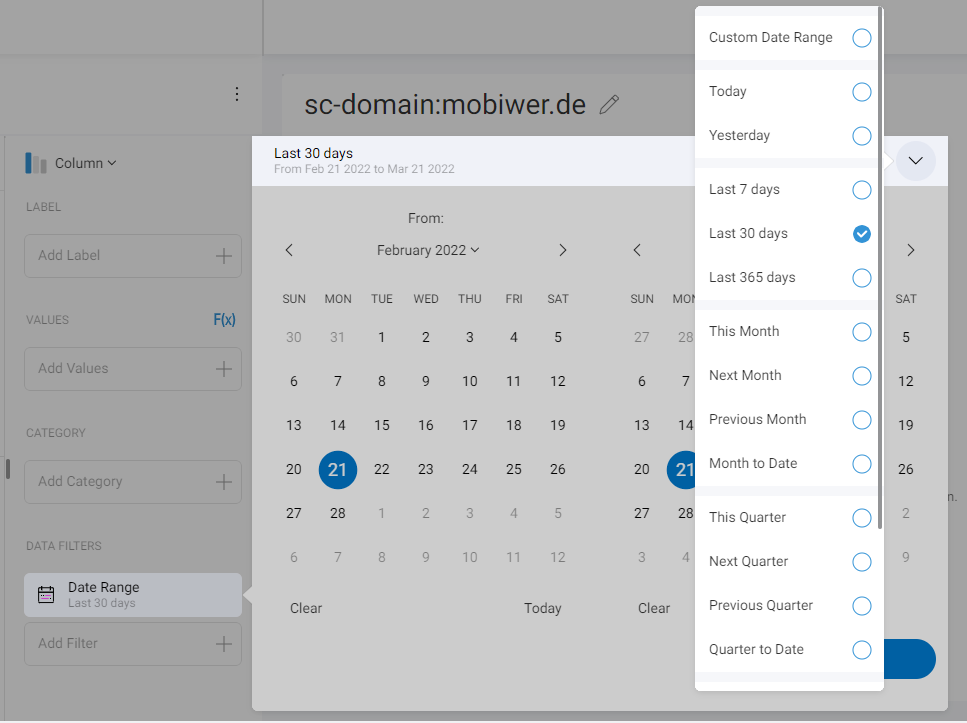967x723 pixels.
Task: Click the plus icon in Add Category
Action: (224, 482)
